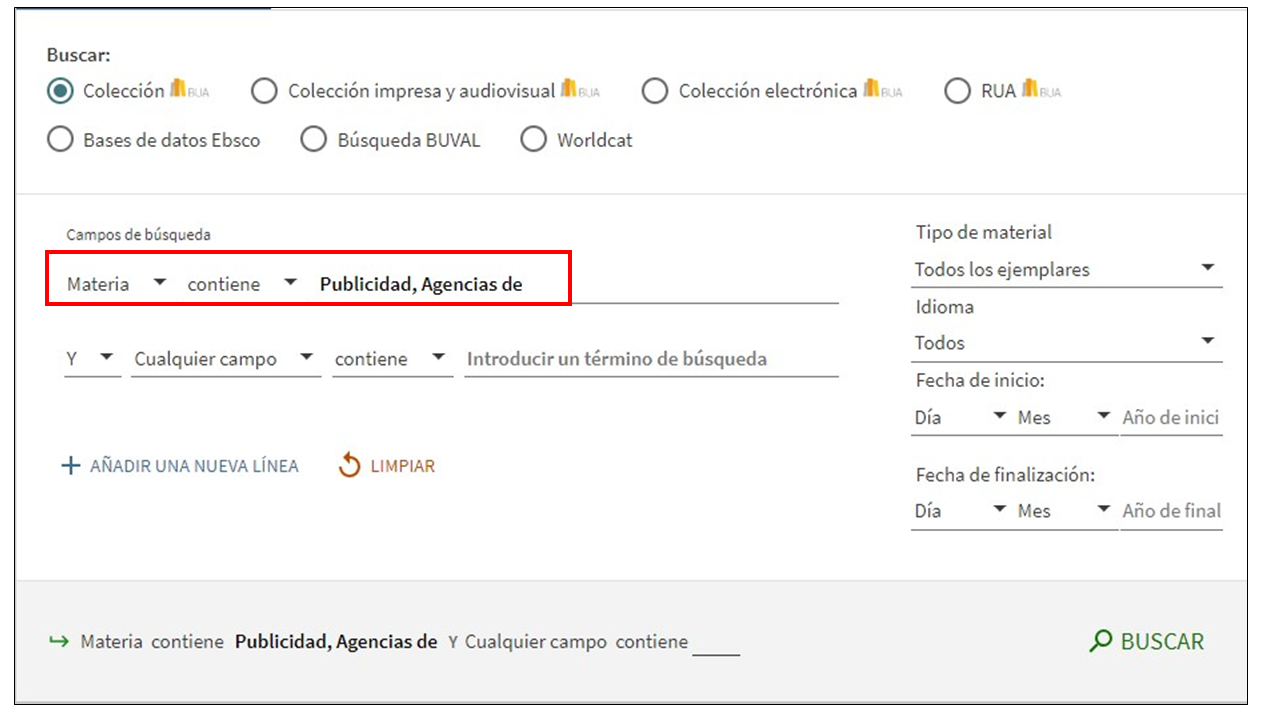
Task: Enable the Búsqueda BUVAL radio button
Action: click(314, 140)
